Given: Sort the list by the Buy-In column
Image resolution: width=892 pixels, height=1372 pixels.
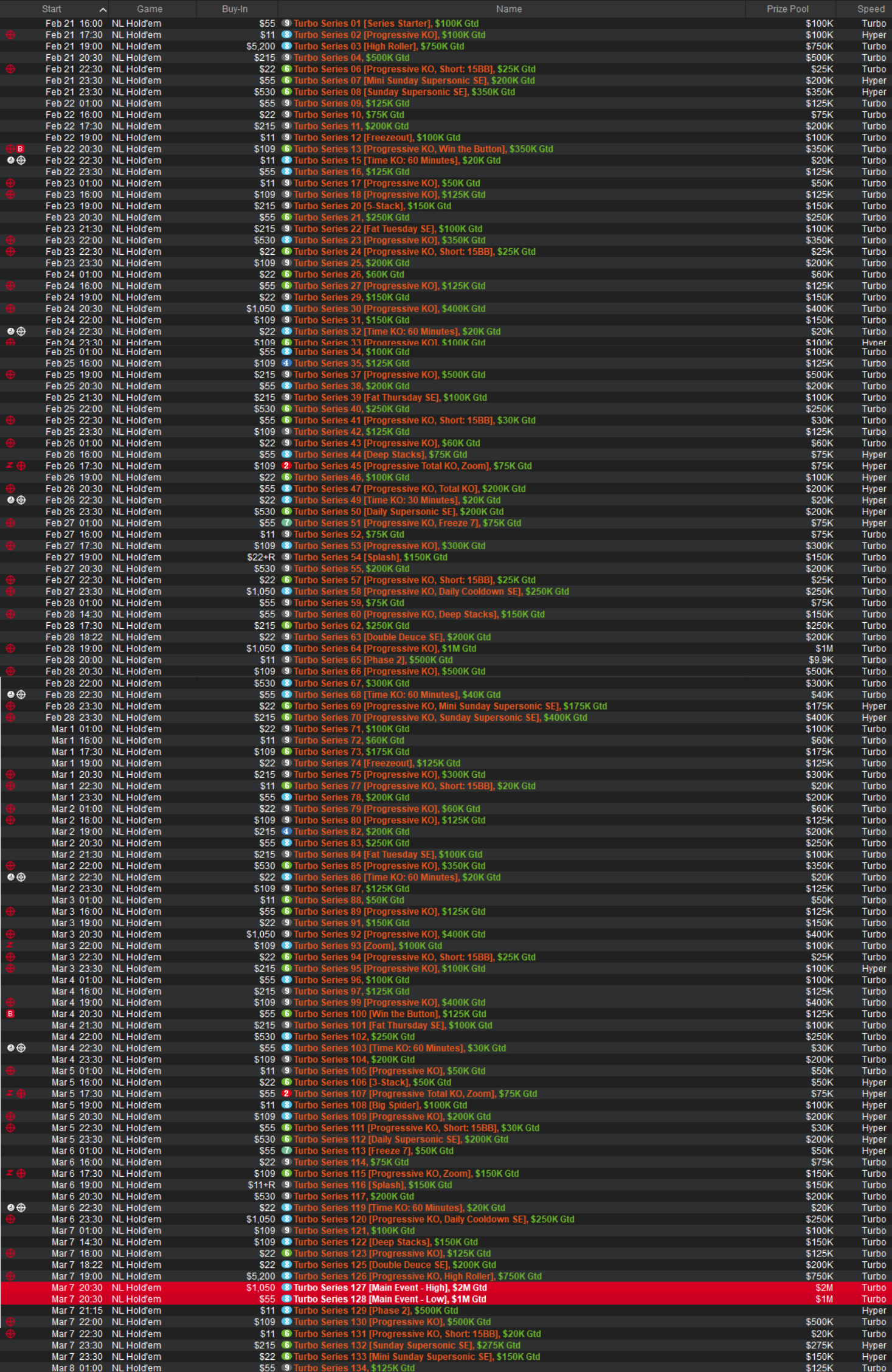Looking at the screenshot, I should coord(235,9).
